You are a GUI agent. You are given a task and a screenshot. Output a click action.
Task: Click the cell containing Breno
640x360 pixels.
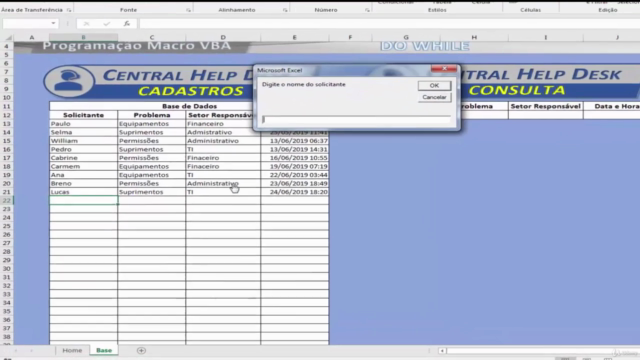[x=83, y=183]
